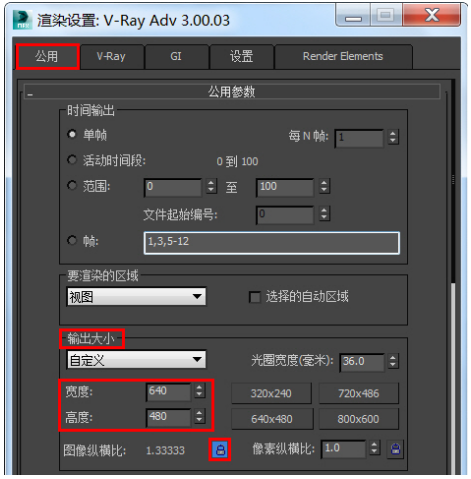Choose the 800x600 preset button
The height and width of the screenshot is (479, 471).
point(359,419)
